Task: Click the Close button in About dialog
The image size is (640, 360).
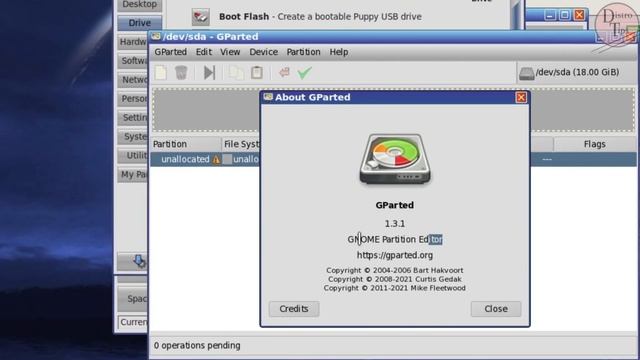Action: pos(496,309)
